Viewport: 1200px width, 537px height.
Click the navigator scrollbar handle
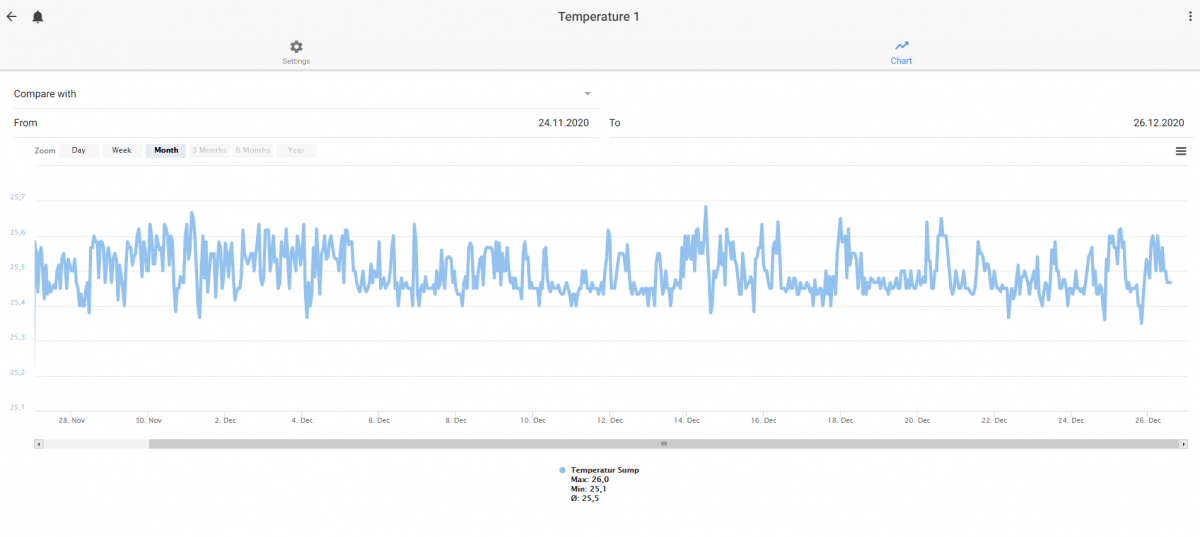pyautogui.click(x=664, y=443)
